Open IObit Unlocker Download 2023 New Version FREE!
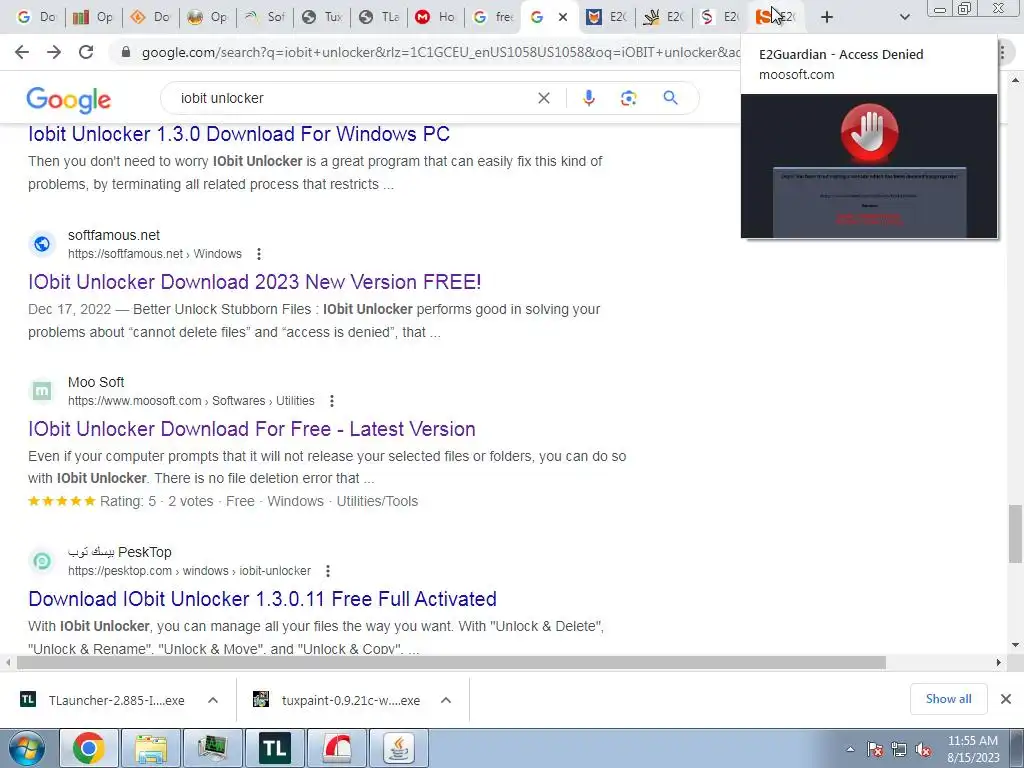The image size is (1024, 768). tap(255, 281)
